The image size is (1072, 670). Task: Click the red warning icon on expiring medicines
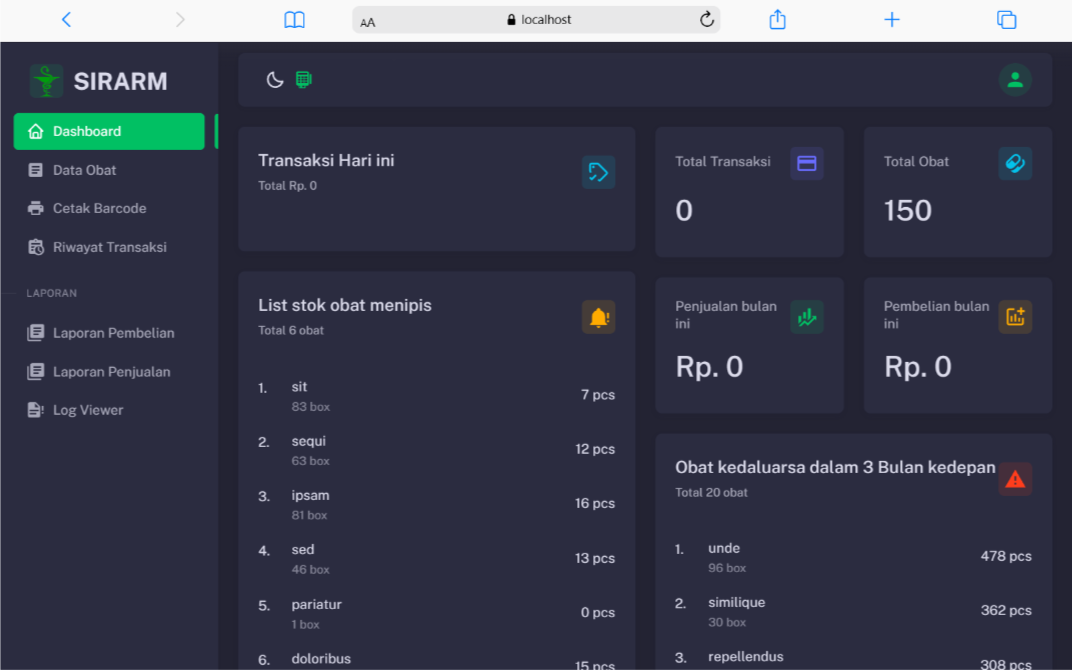1015,479
